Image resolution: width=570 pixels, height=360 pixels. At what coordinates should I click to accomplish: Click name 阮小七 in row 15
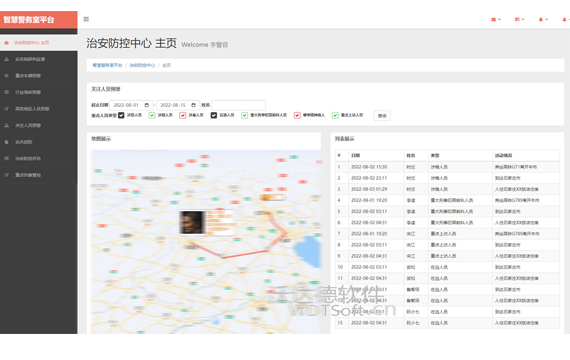pos(413,323)
